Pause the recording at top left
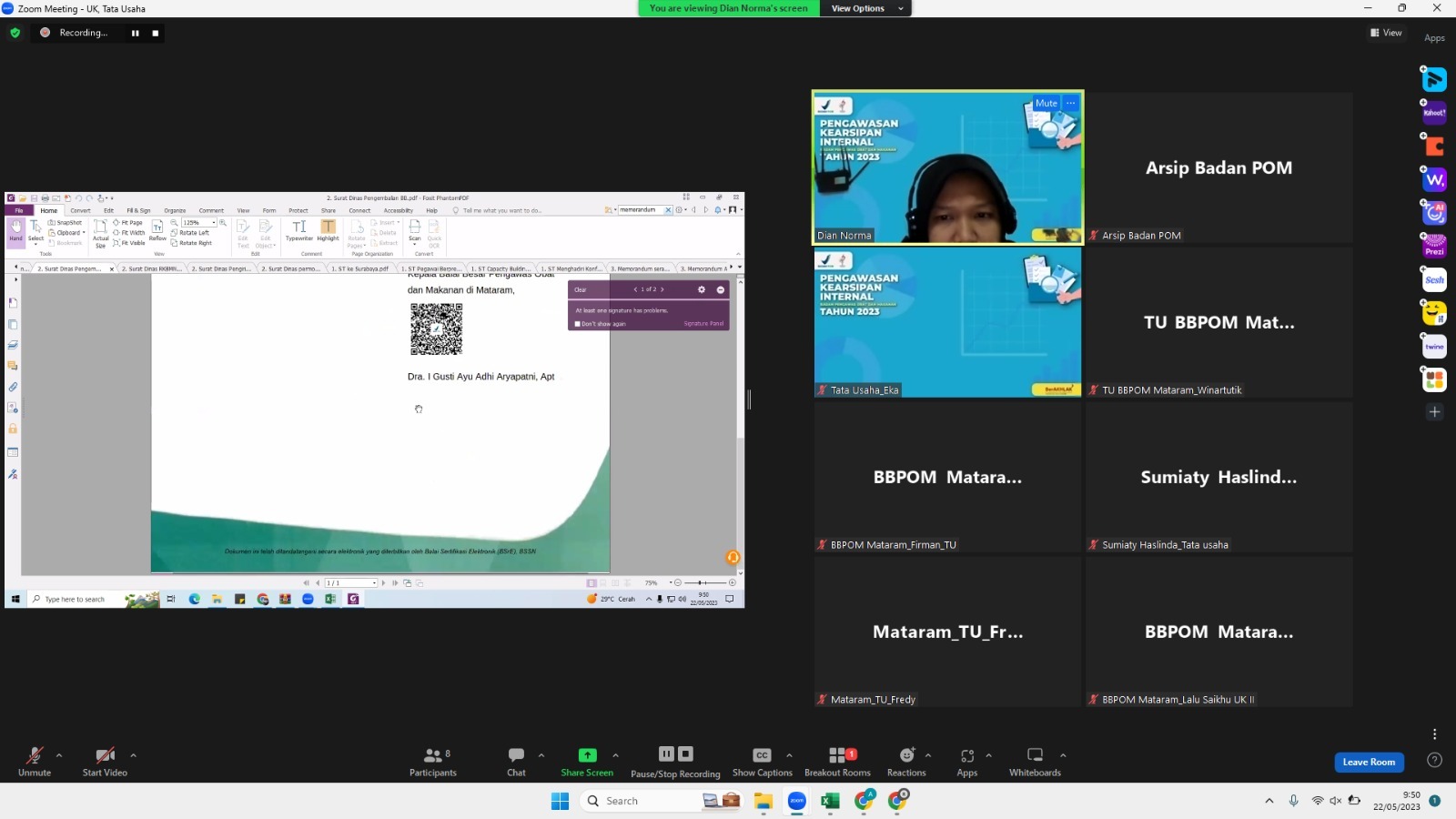The image size is (1456, 819). (x=136, y=33)
